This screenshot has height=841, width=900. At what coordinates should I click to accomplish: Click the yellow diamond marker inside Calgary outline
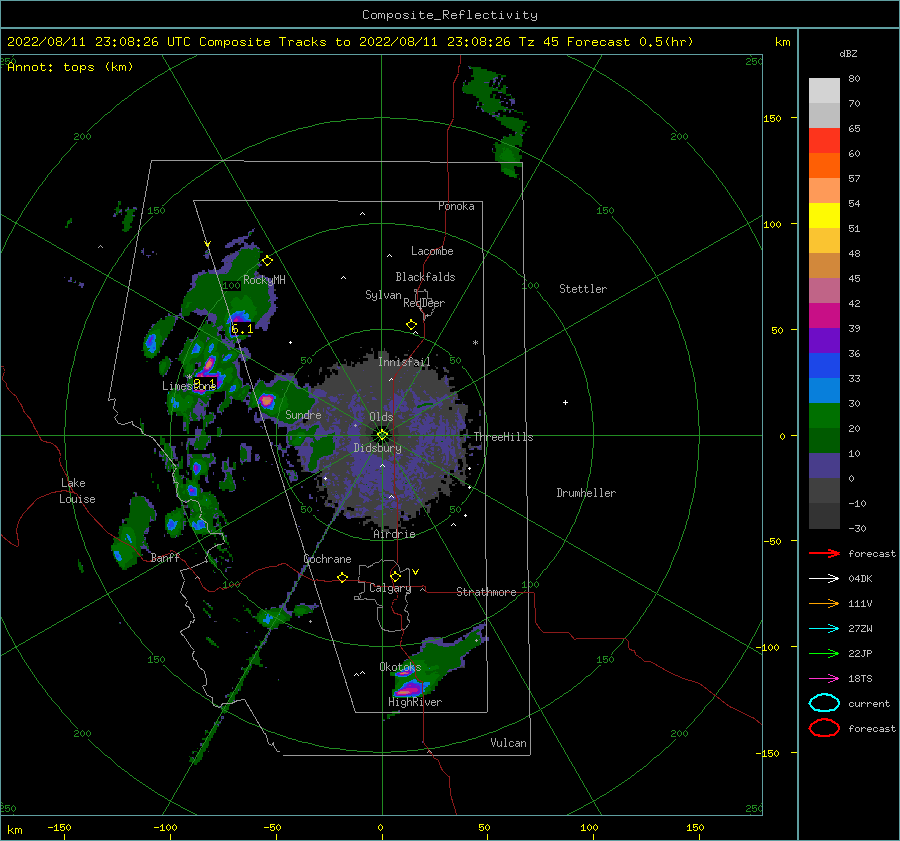pos(395,576)
